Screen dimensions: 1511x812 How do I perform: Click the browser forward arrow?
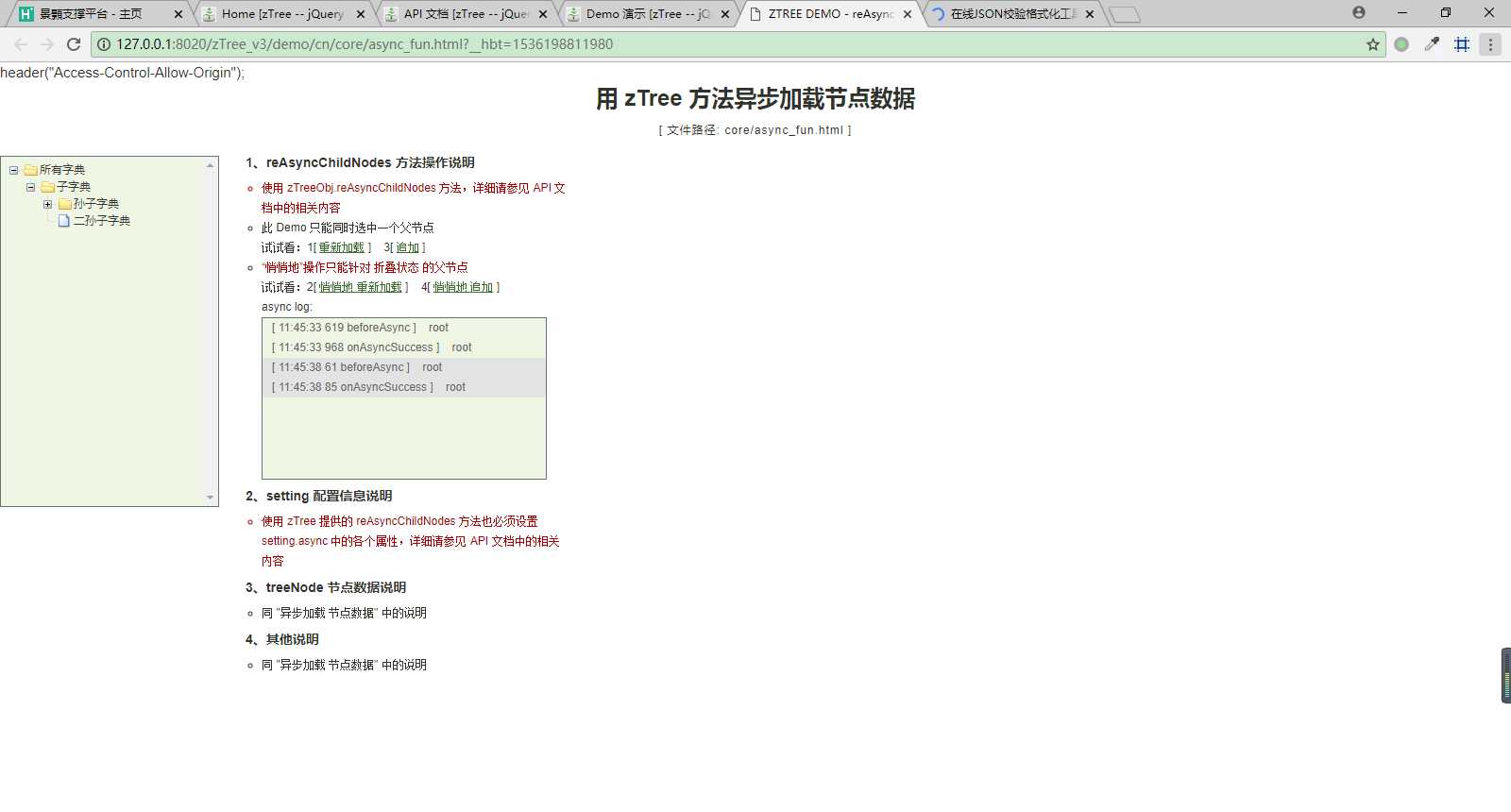click(x=47, y=44)
